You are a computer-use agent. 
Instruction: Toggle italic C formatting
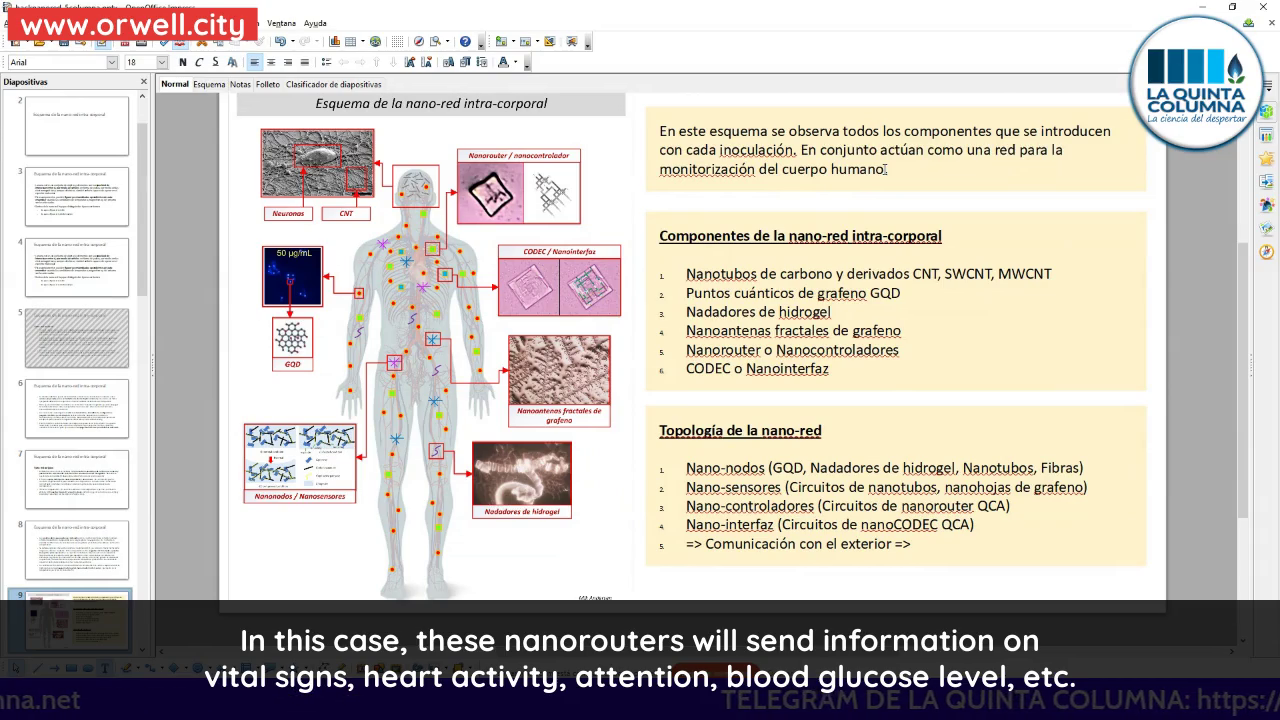coord(199,62)
